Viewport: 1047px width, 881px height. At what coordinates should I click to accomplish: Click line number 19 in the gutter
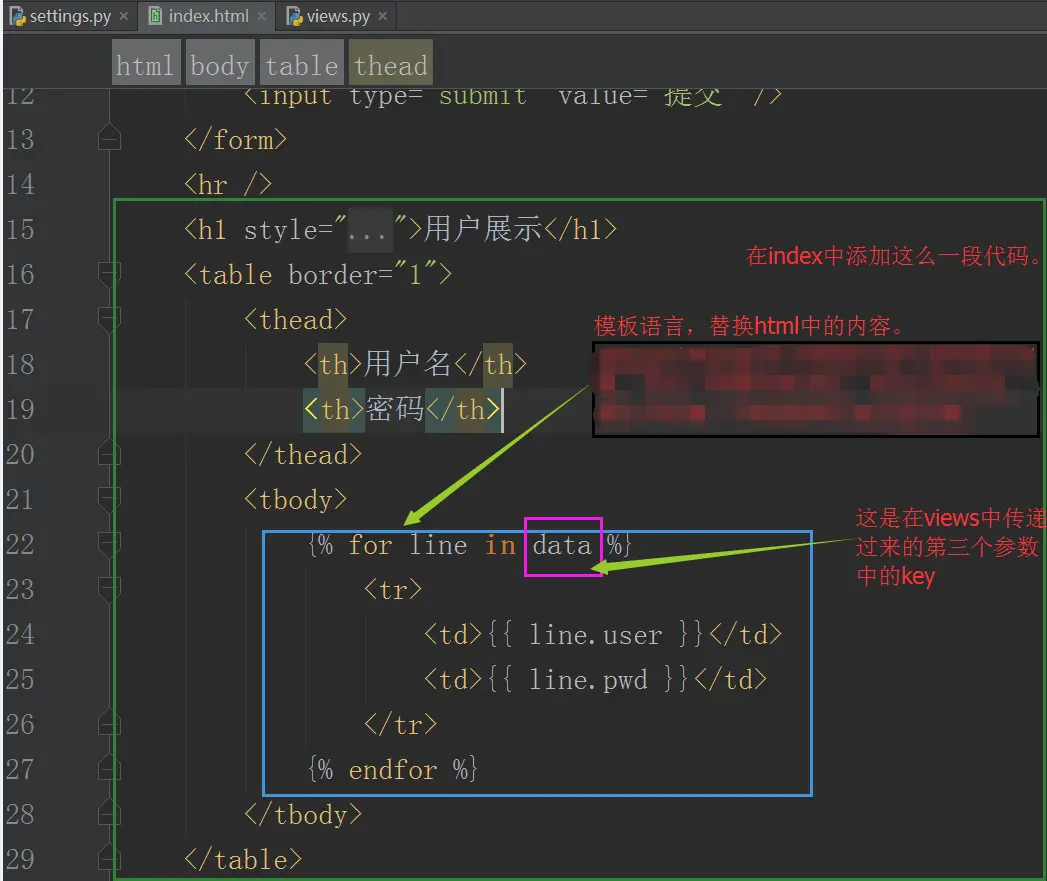pos(20,409)
